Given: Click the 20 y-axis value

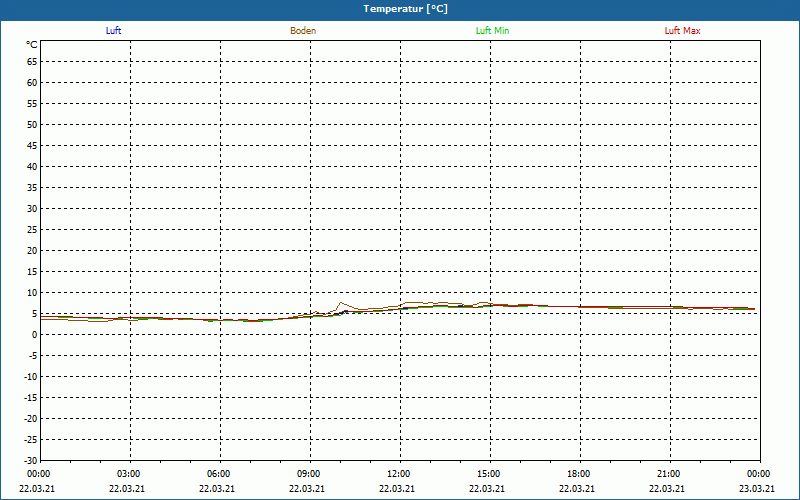Looking at the screenshot, I should coord(32,251).
